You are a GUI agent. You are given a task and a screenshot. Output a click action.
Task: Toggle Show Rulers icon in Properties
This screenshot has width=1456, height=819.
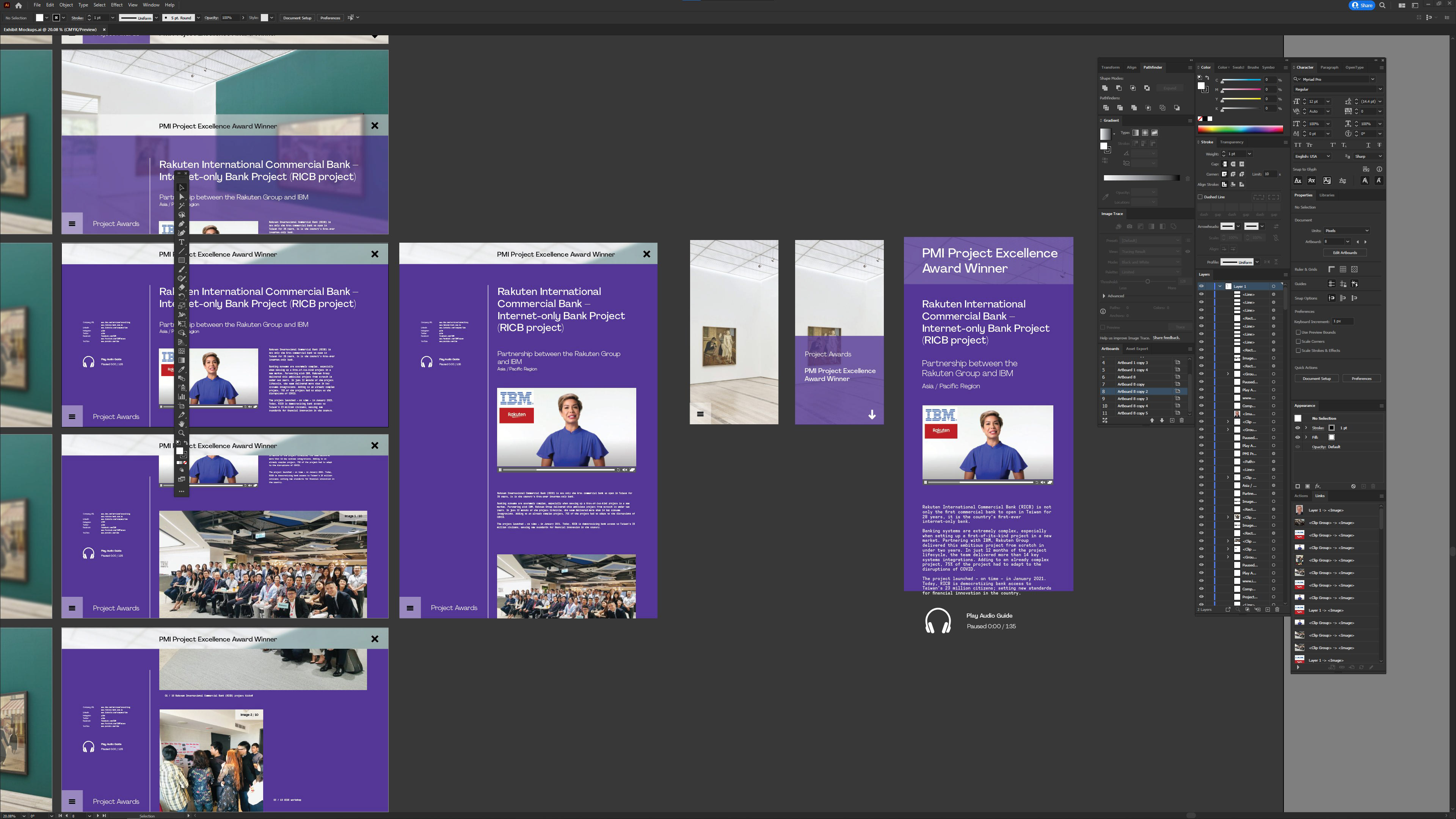pyautogui.click(x=1332, y=269)
